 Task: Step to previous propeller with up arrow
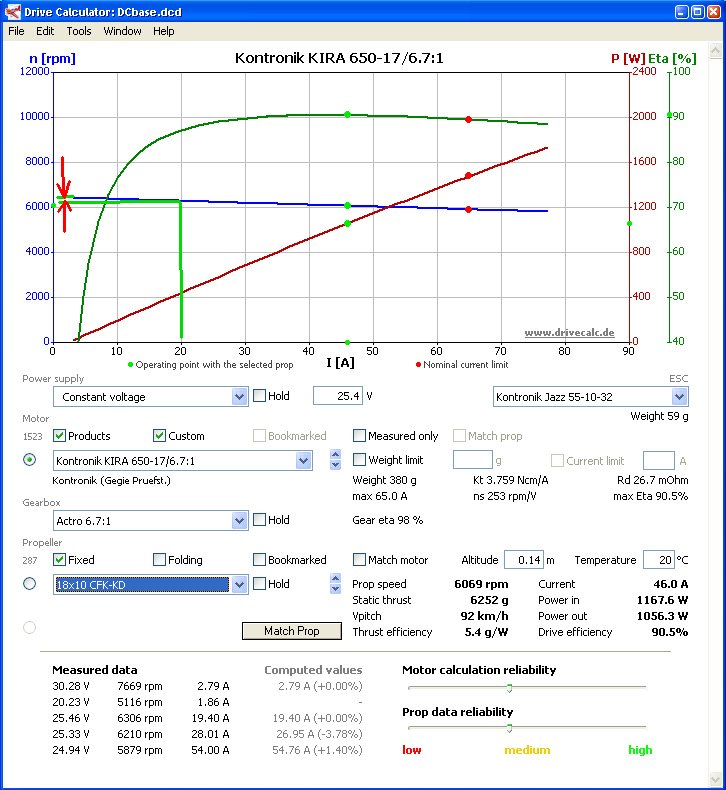336,578
